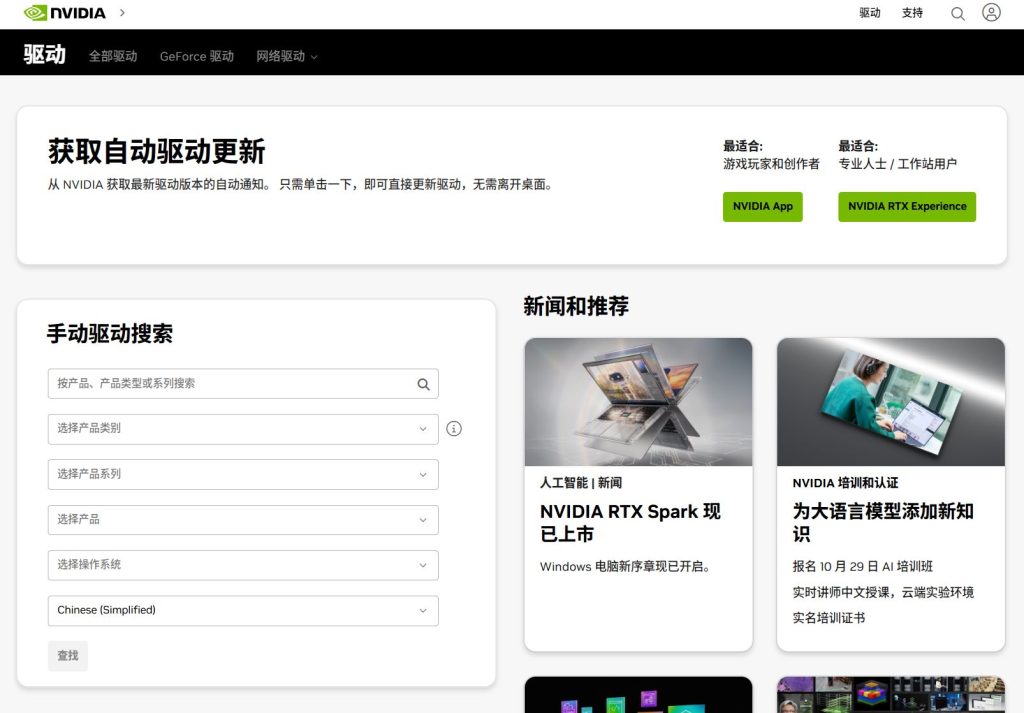The image size is (1024, 713).
Task: Click the 手动驱动搜索 heading
Action: pyautogui.click(x=110, y=334)
